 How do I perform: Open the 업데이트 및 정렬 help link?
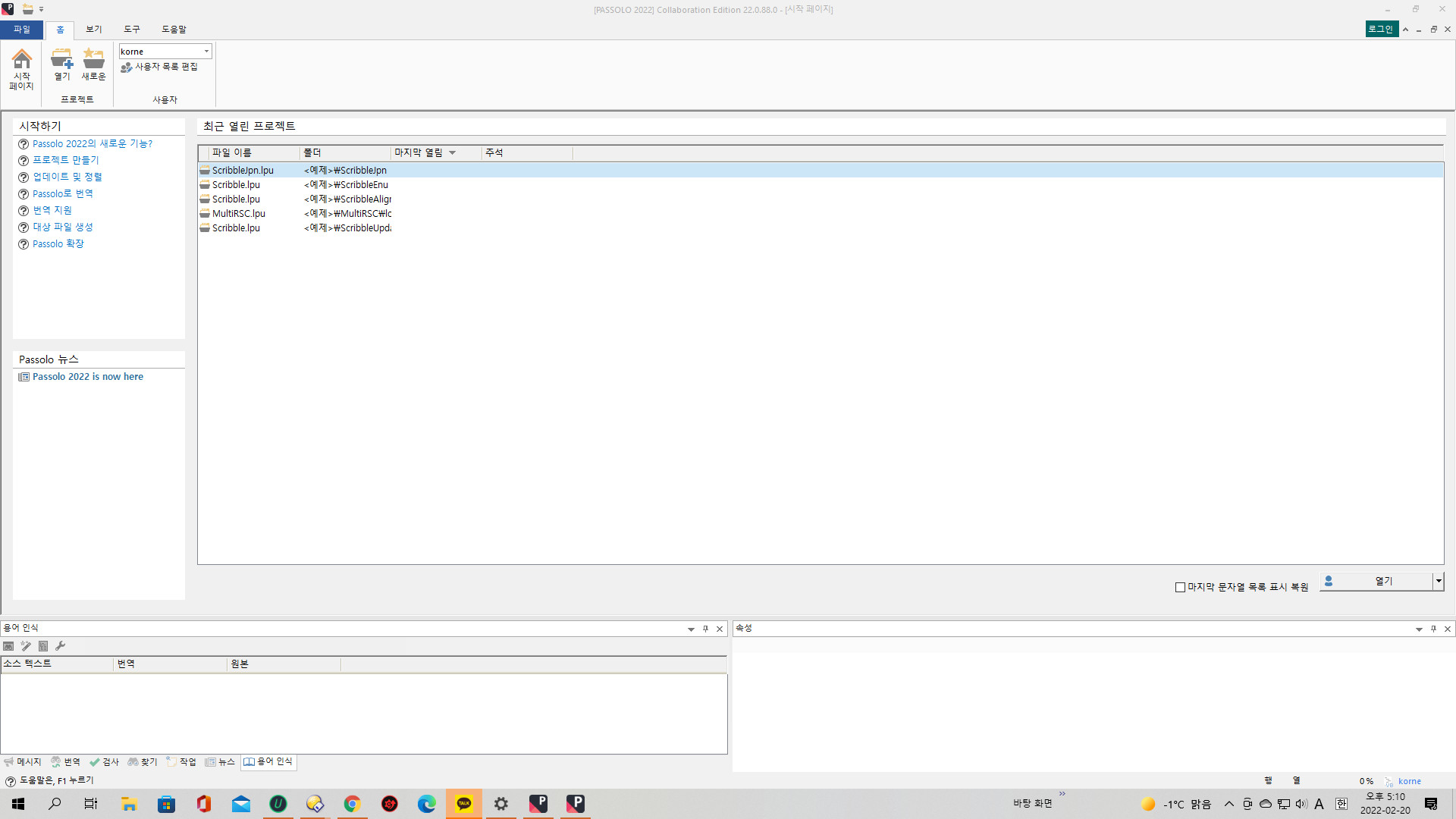click(x=67, y=177)
